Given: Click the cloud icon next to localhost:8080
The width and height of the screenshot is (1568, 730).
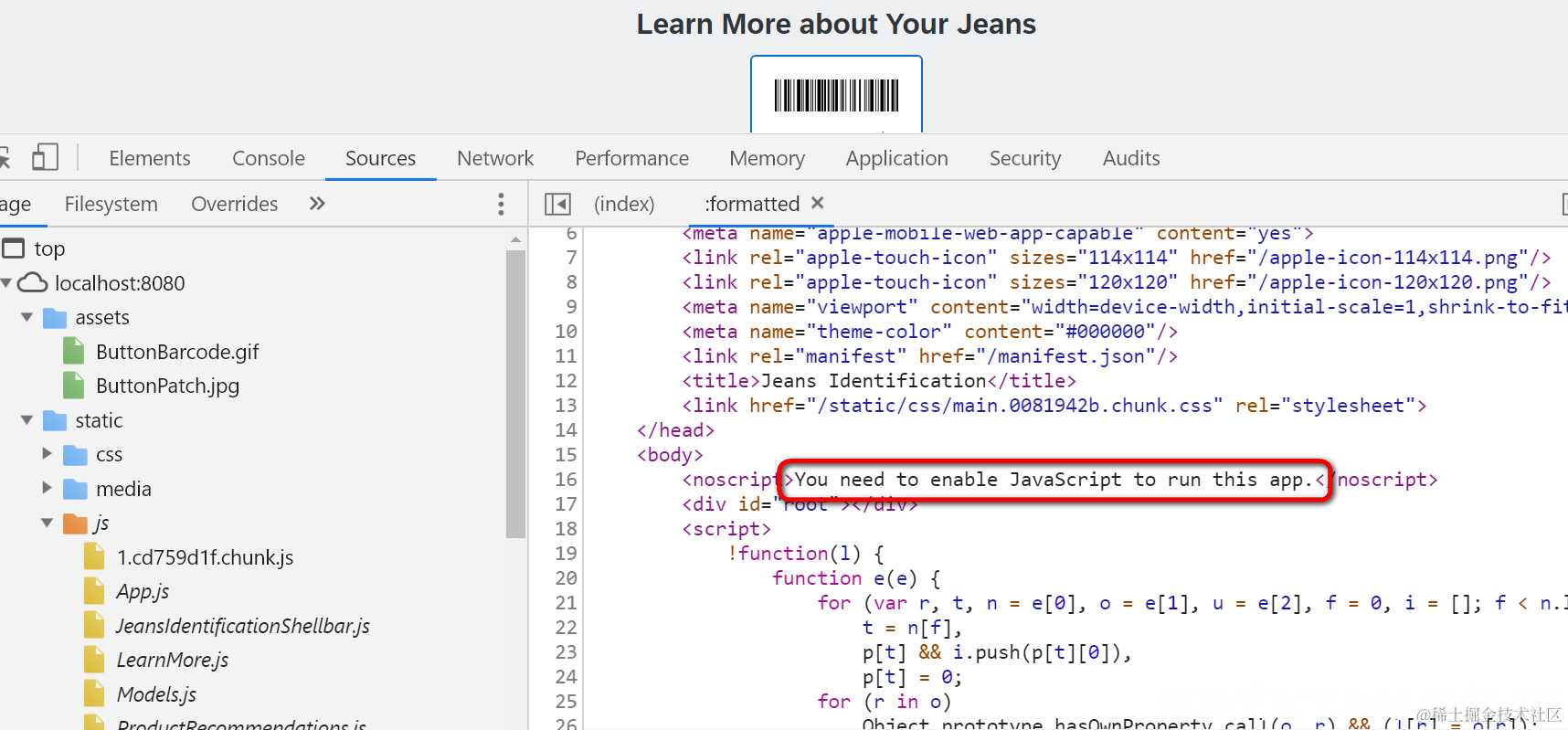Looking at the screenshot, I should point(33,282).
